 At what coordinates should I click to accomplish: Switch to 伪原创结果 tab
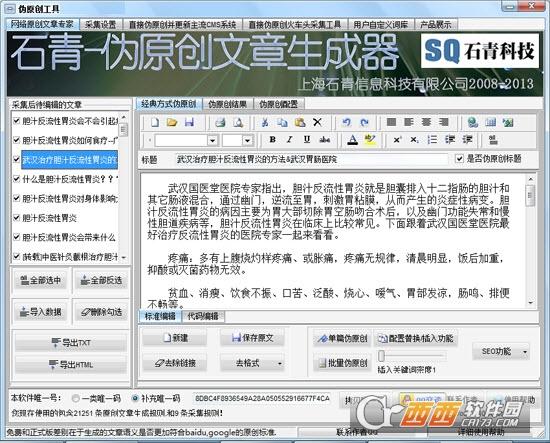(x=227, y=104)
